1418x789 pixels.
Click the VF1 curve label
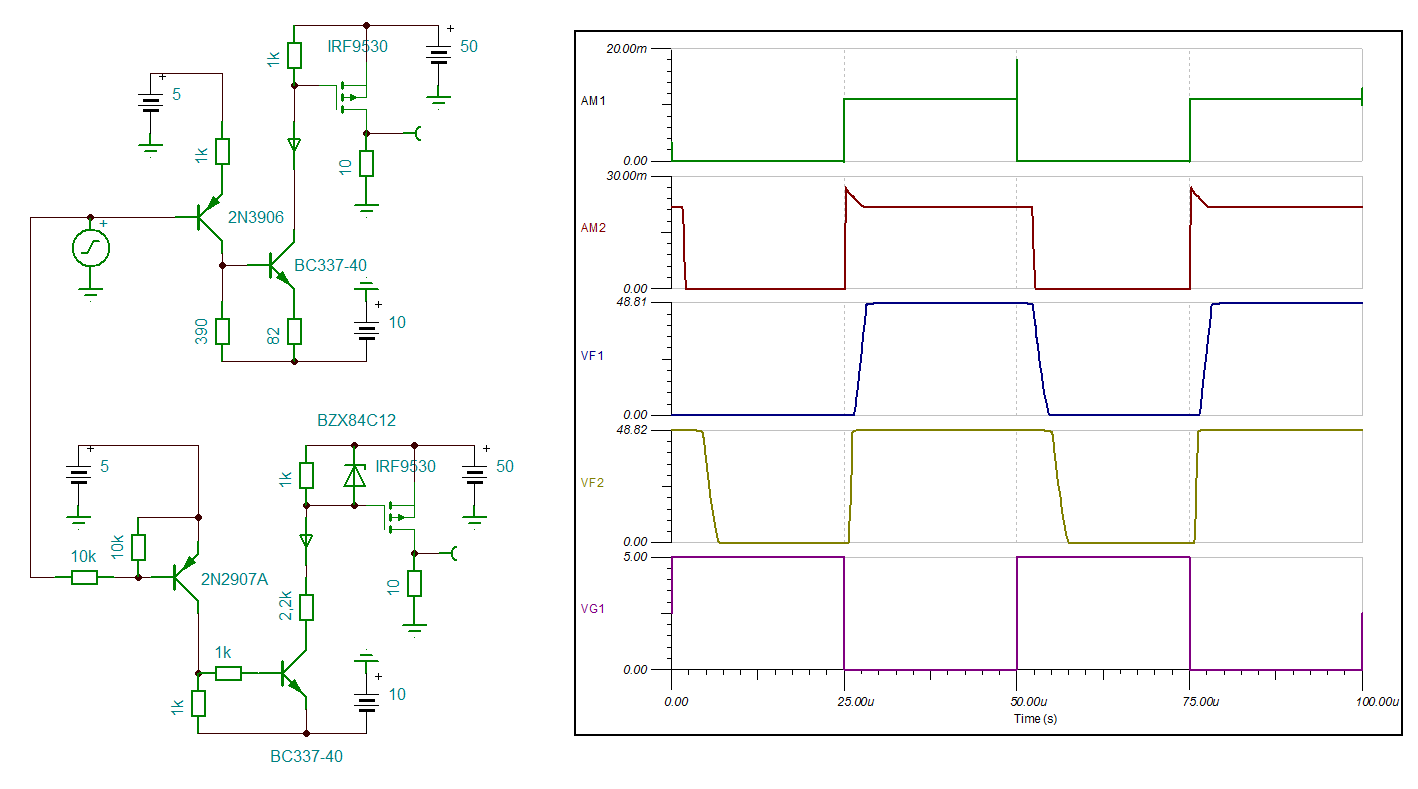click(x=591, y=354)
